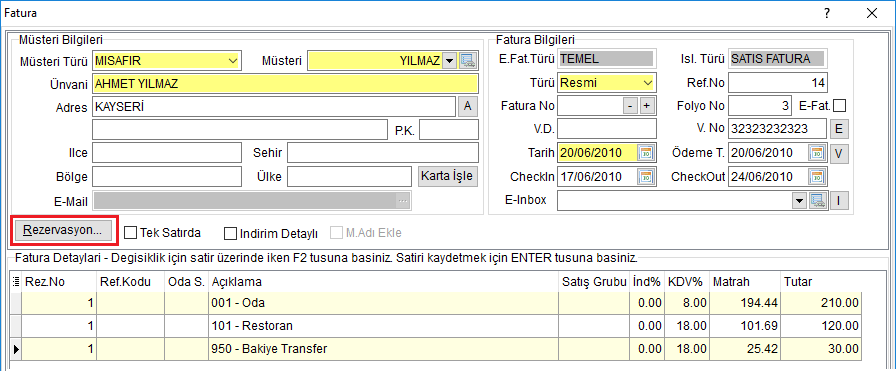
Task: Click the Ilce input field
Action: pos(167,153)
